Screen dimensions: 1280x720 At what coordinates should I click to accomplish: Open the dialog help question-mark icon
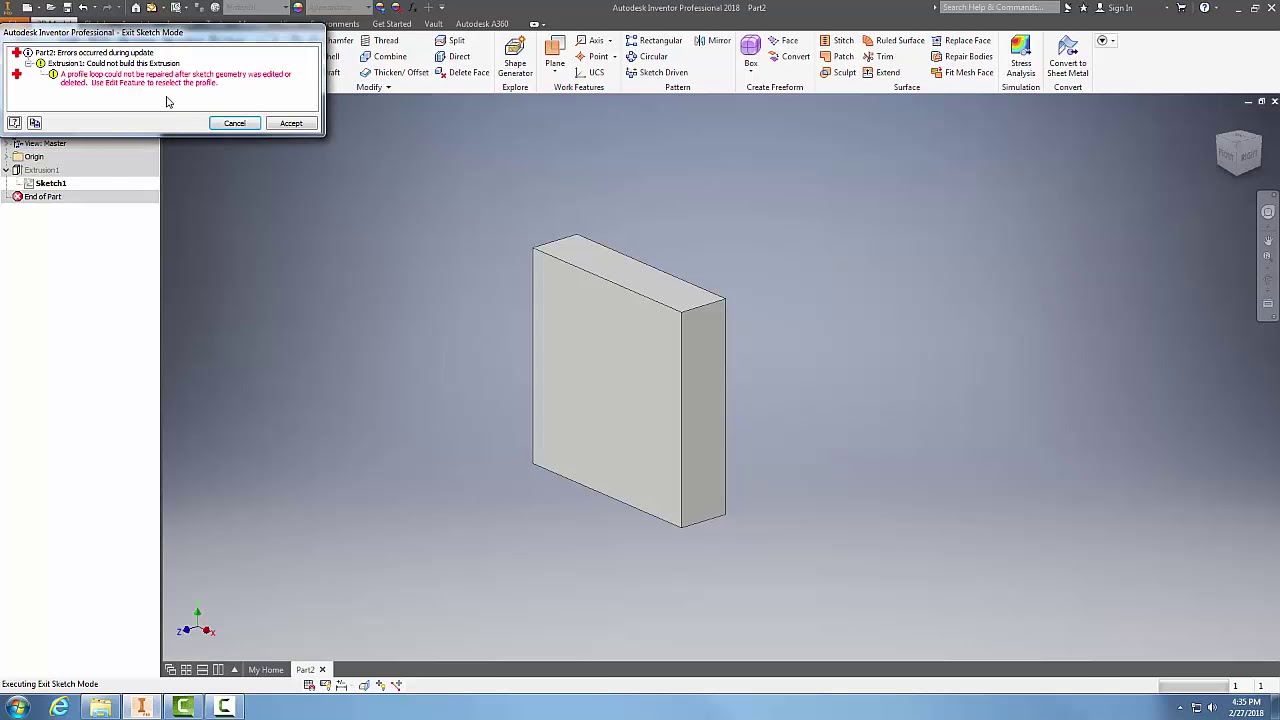14,122
